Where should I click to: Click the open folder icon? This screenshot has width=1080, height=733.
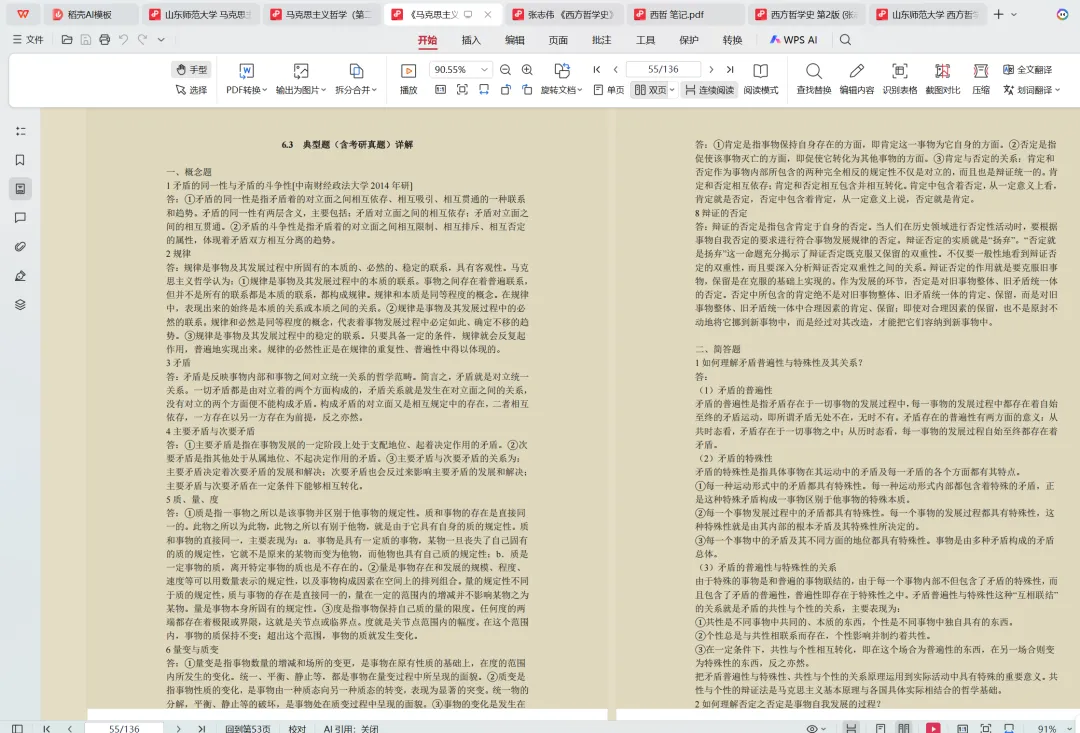(67, 40)
